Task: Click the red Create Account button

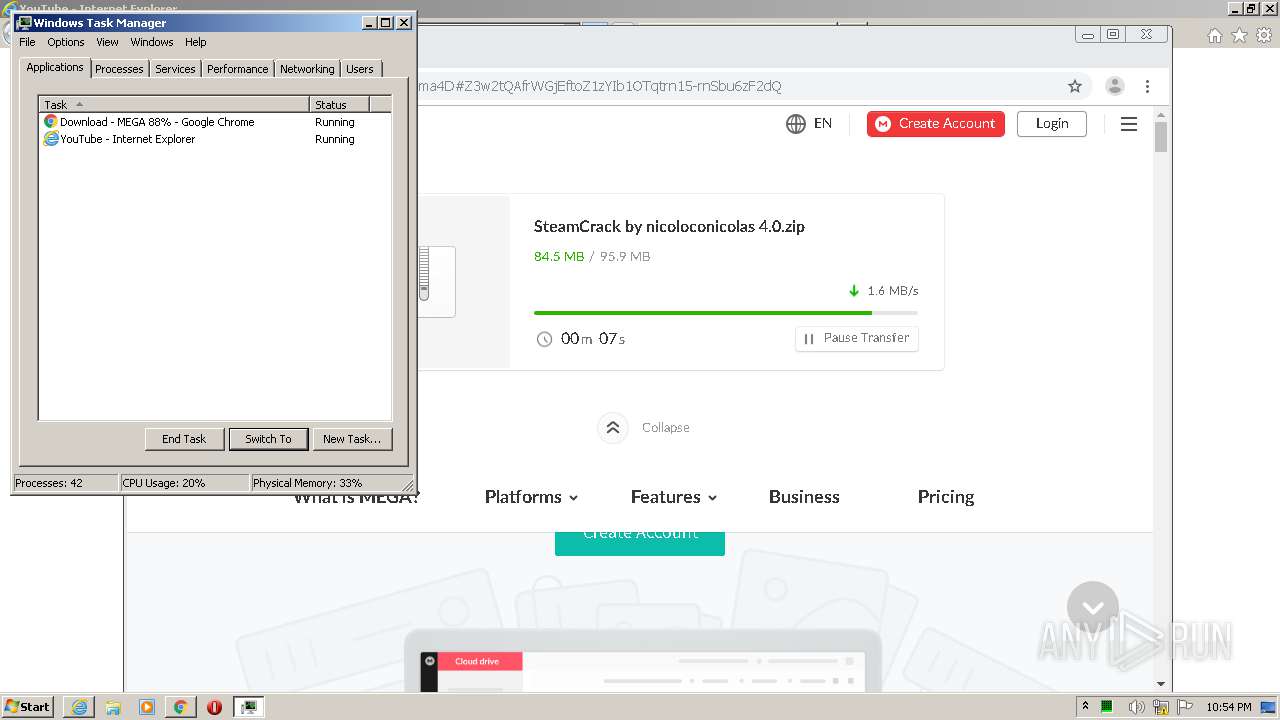Action: click(936, 124)
